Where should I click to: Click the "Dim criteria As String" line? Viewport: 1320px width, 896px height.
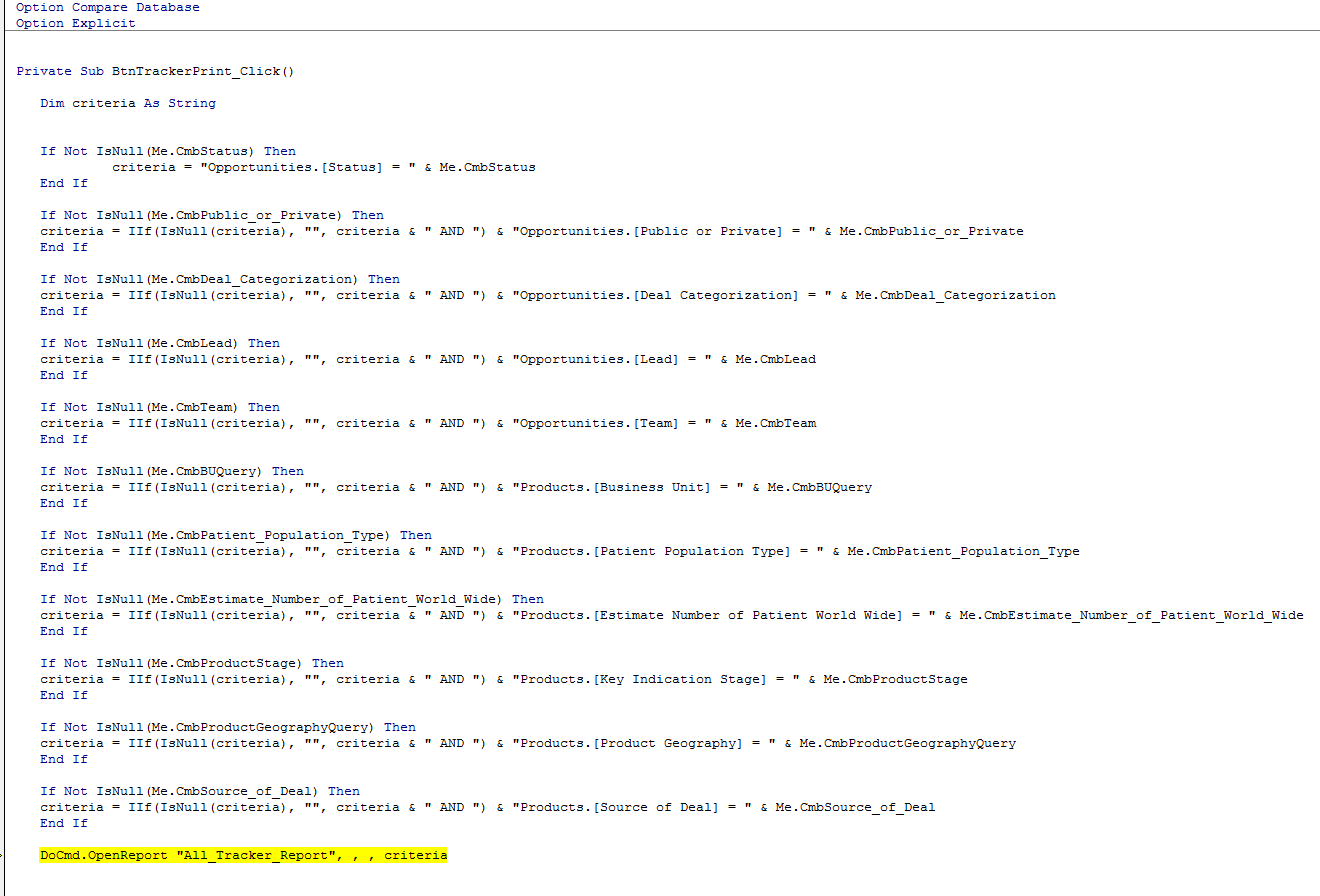[128, 103]
